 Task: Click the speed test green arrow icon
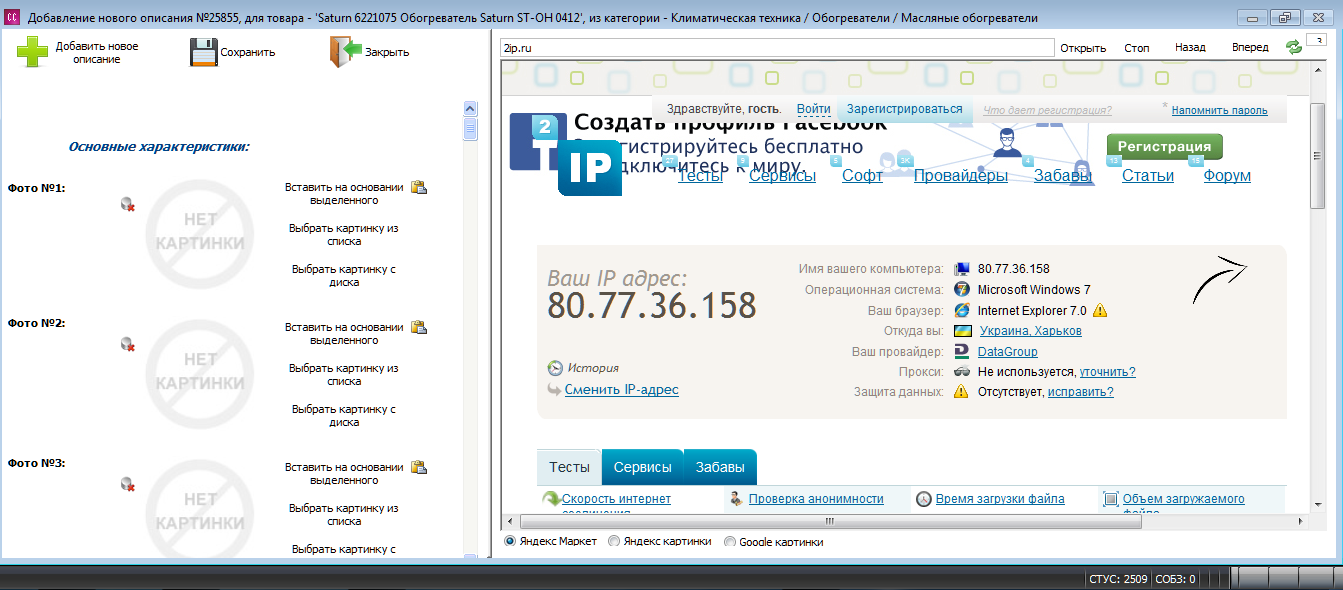(x=551, y=498)
